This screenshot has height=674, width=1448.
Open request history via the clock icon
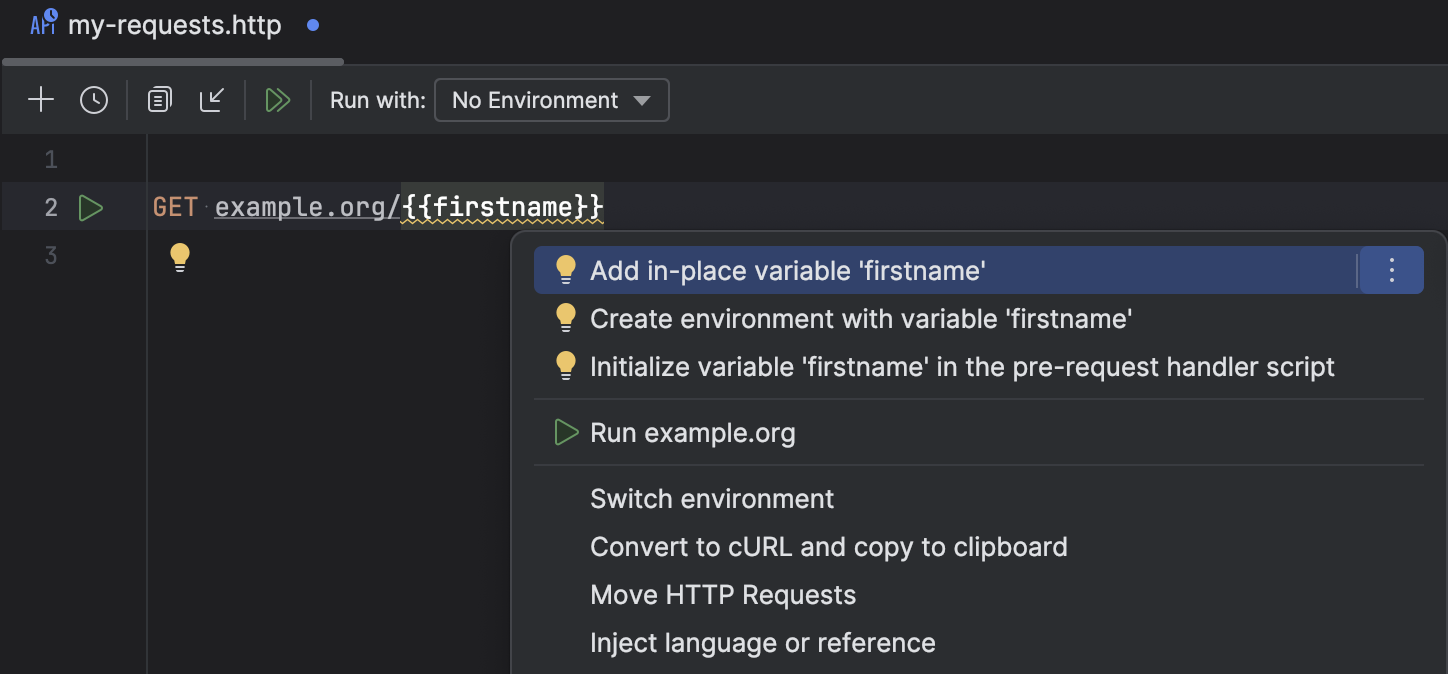coord(94,99)
